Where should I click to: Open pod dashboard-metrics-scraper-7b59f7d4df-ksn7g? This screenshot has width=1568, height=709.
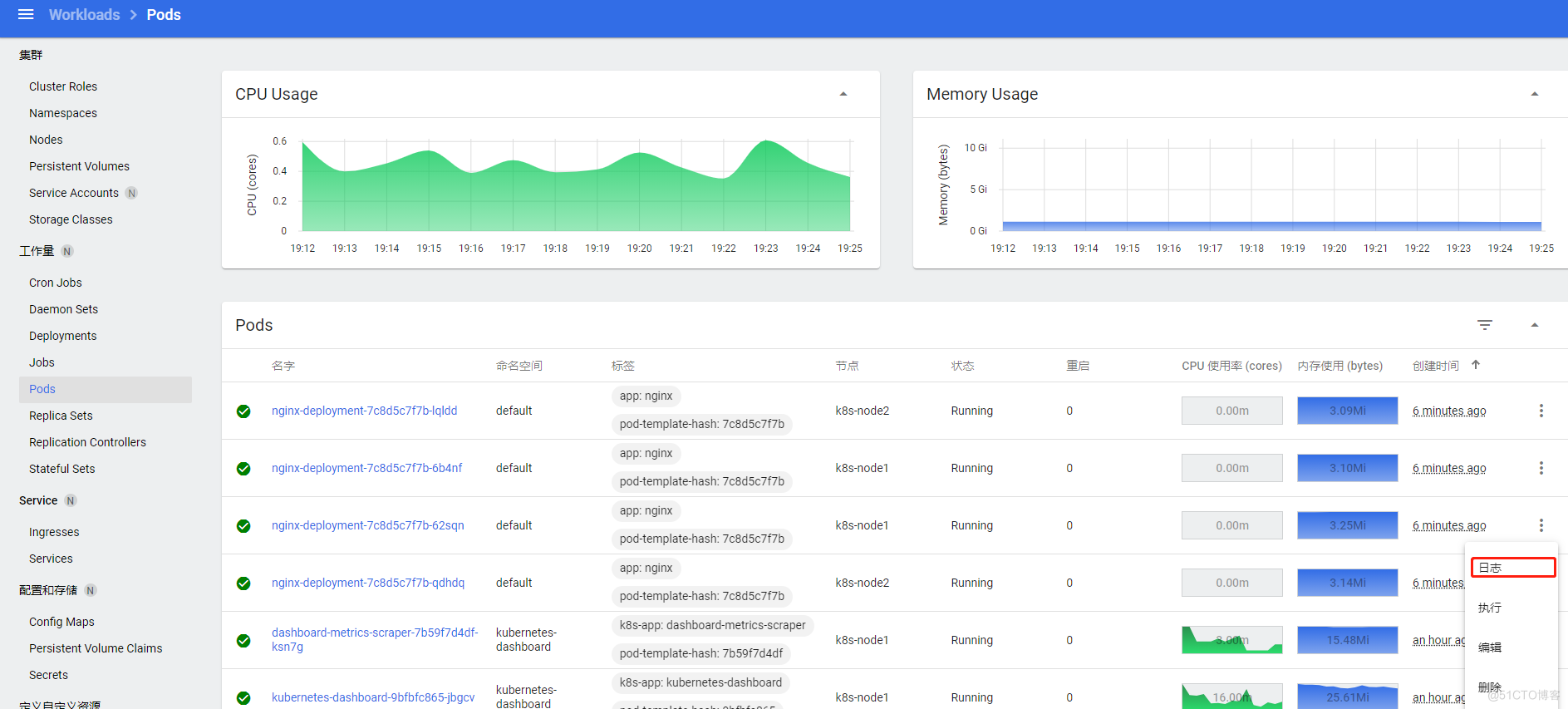(375, 639)
